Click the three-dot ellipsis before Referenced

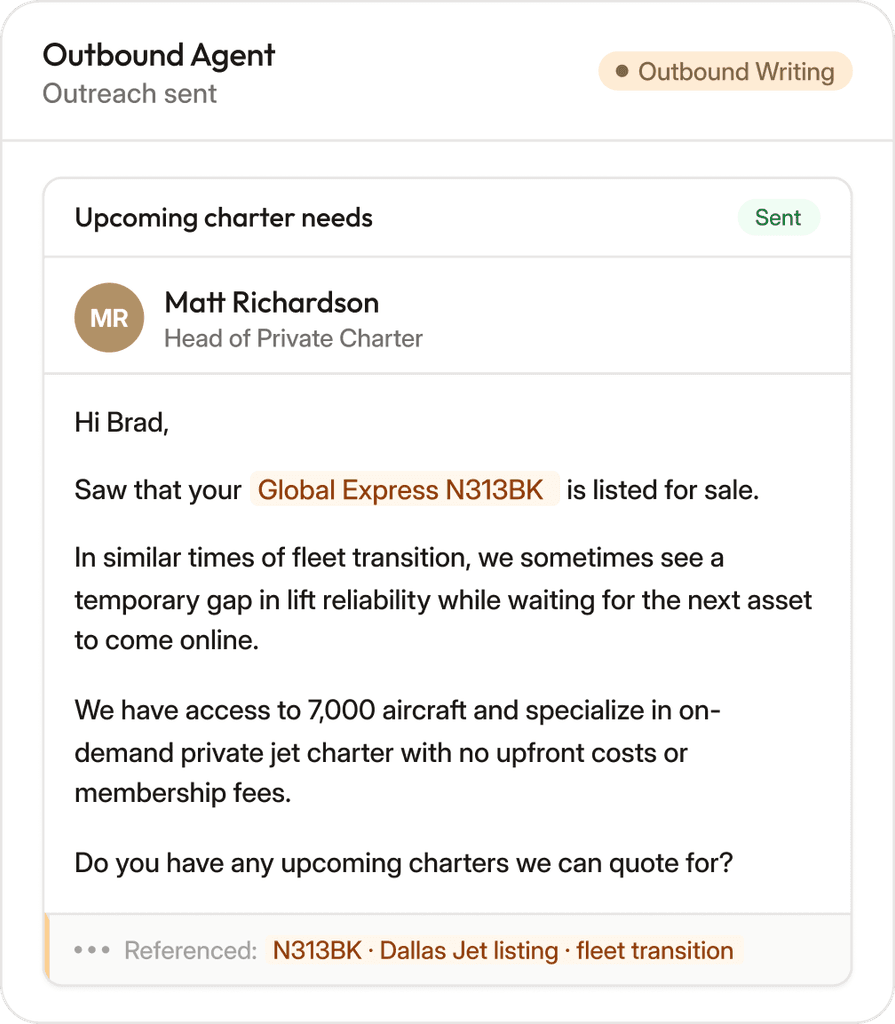91,950
